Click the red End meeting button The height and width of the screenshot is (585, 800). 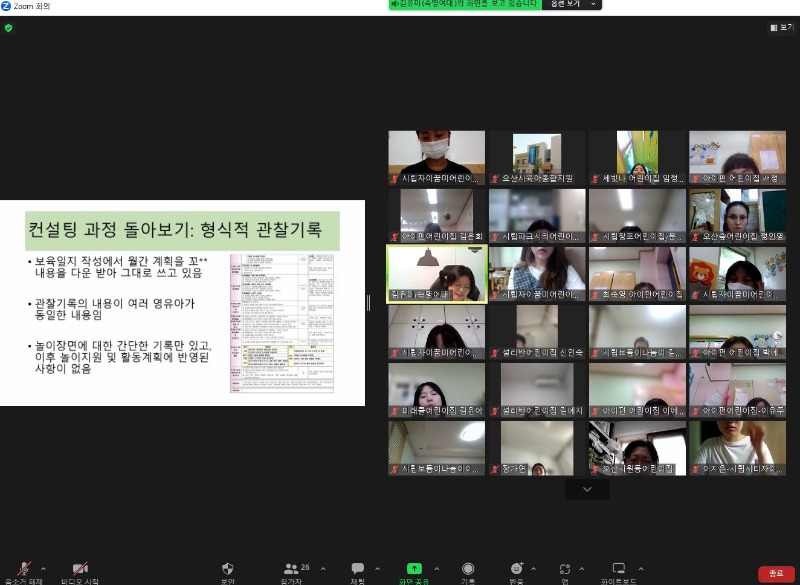click(x=776, y=573)
